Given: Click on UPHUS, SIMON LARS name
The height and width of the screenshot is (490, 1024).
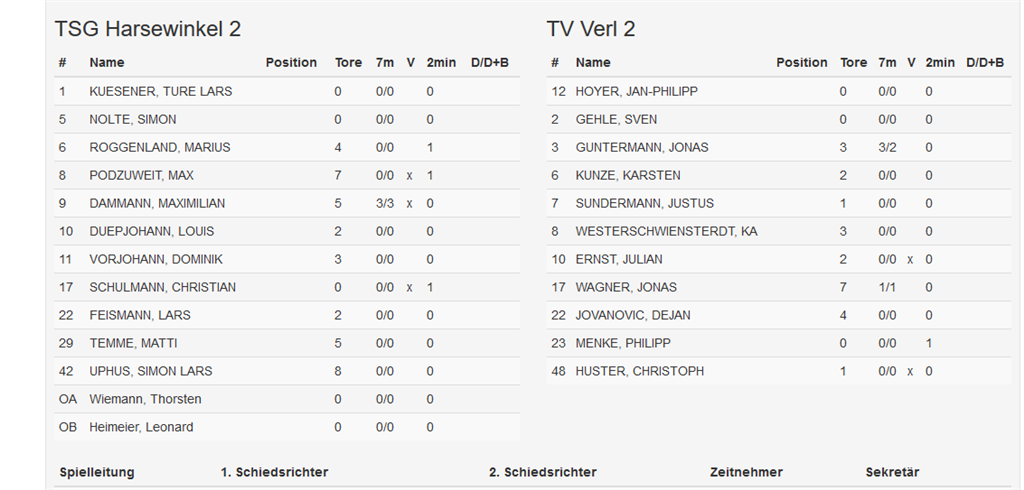Looking at the screenshot, I should 150,371.
